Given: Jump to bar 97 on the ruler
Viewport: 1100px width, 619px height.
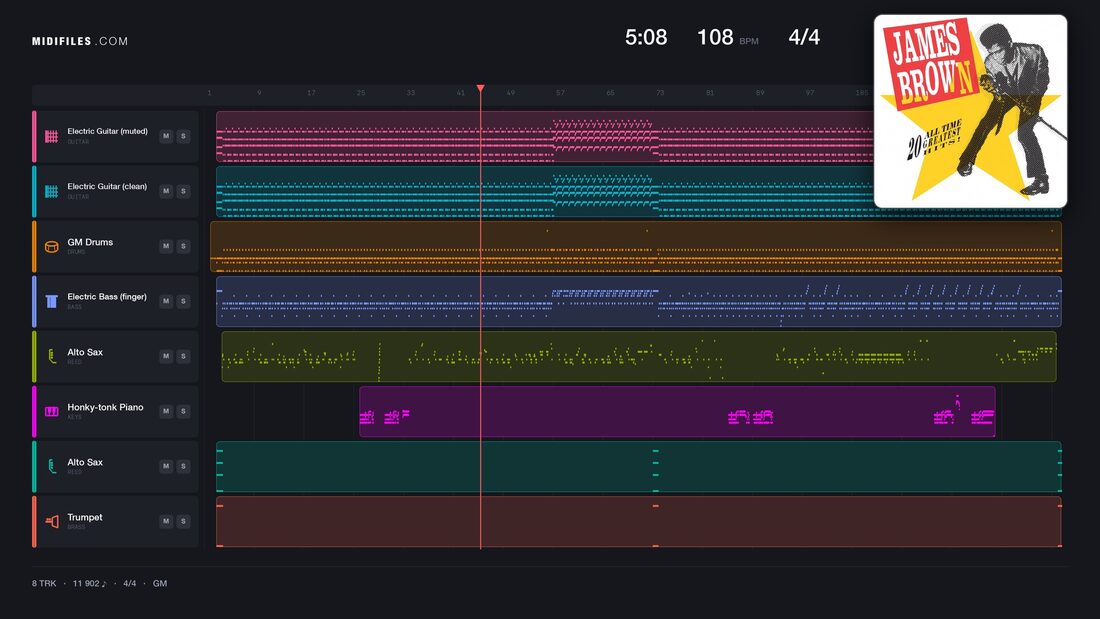Looking at the screenshot, I should [x=810, y=93].
